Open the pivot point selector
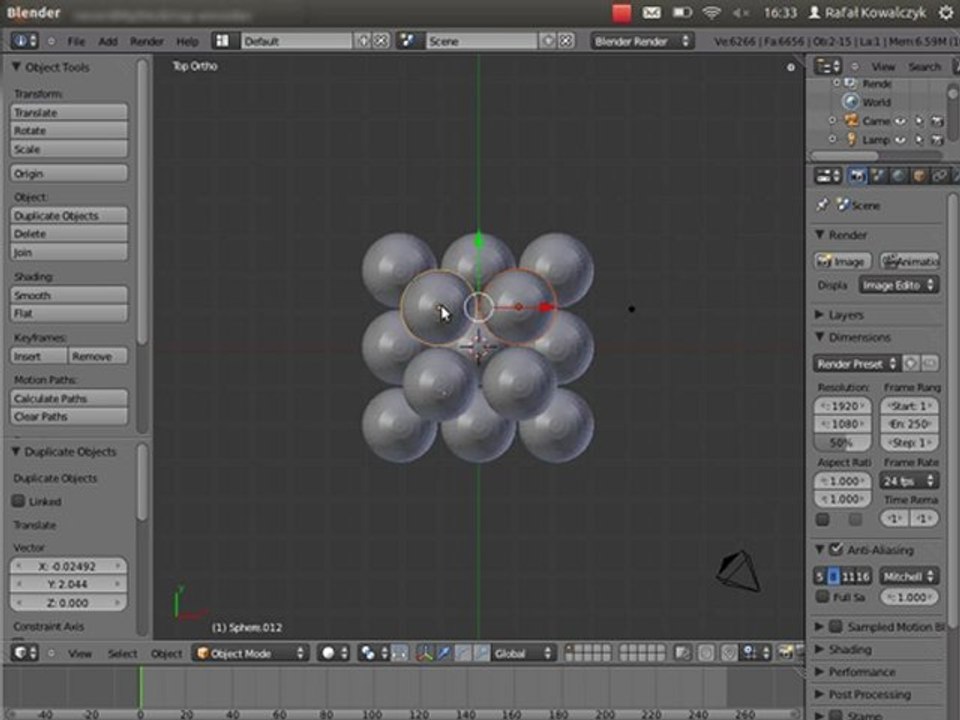This screenshot has width=960, height=720. 372,653
